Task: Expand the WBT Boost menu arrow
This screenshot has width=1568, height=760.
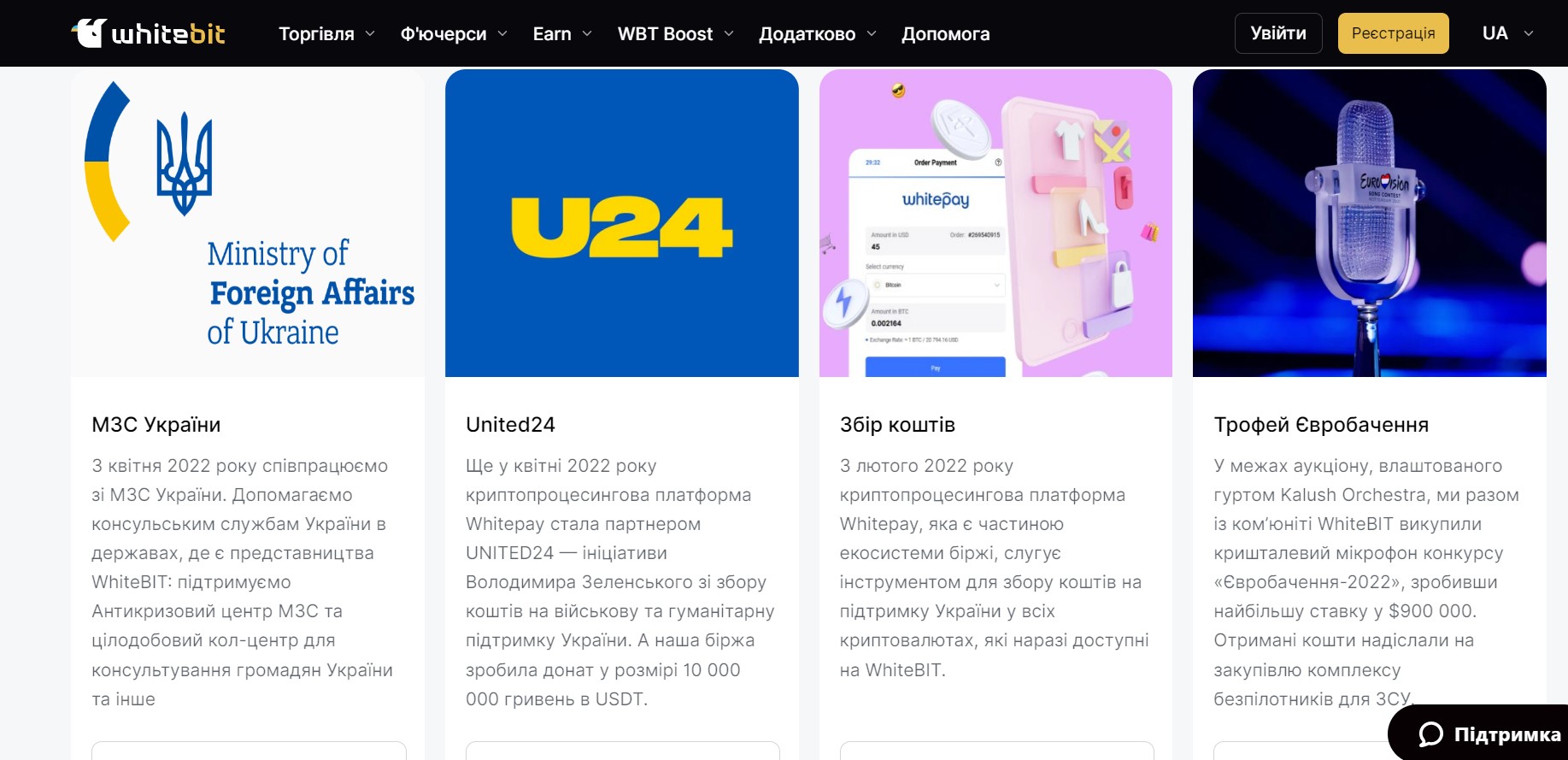Action: tap(729, 33)
